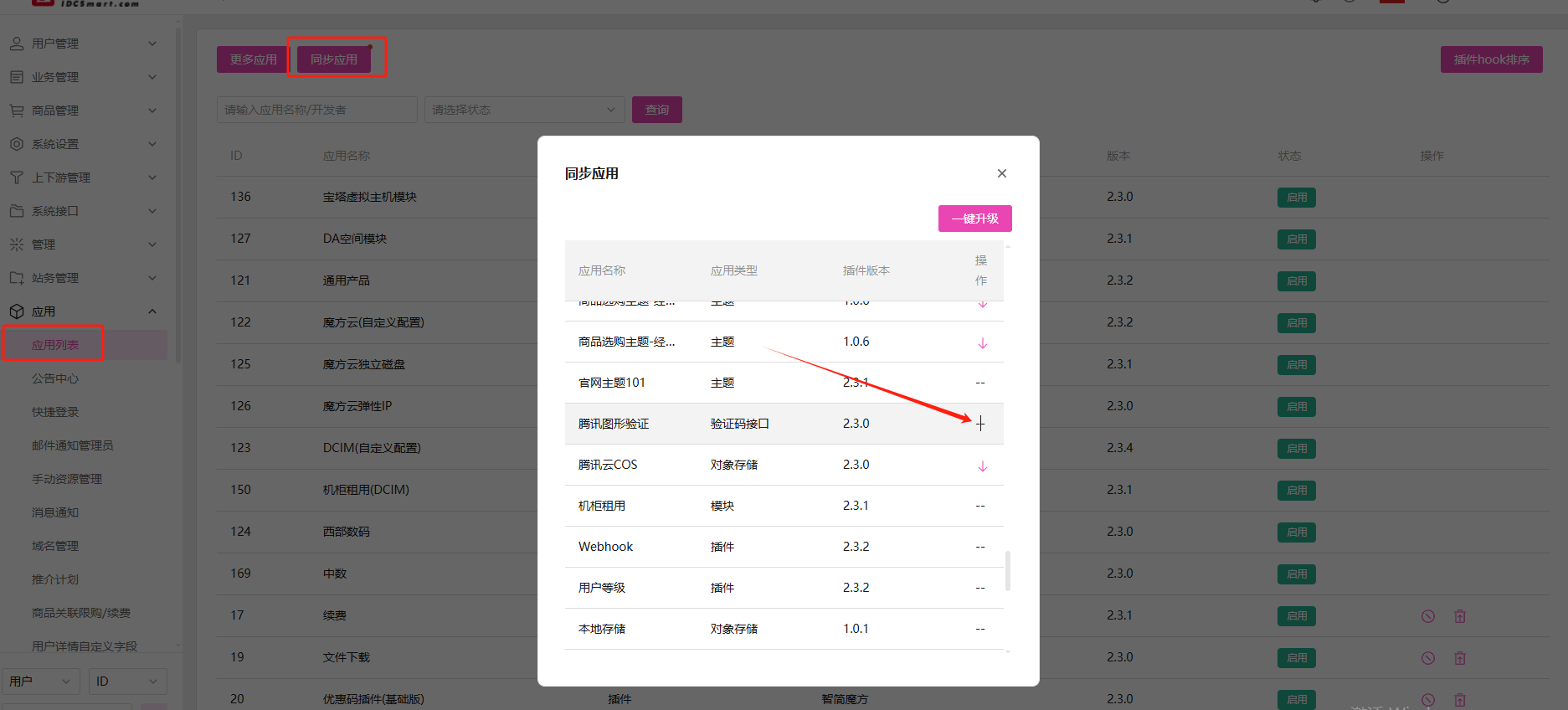This screenshot has height=710, width=1568.
Task: Expand the 业务管理 menu chevron
Action: [x=152, y=77]
